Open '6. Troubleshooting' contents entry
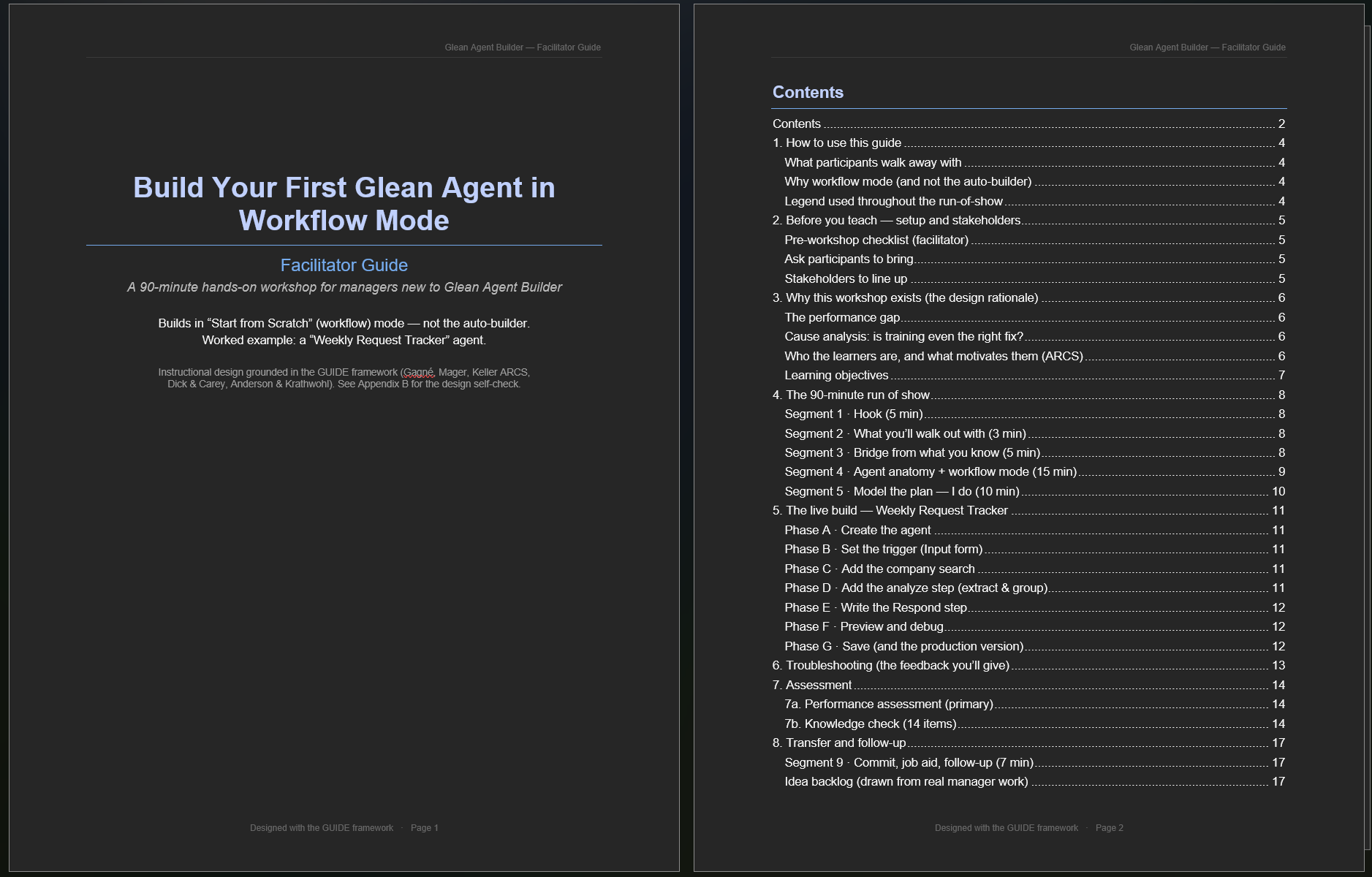The height and width of the screenshot is (877, 1372). tap(1028, 666)
